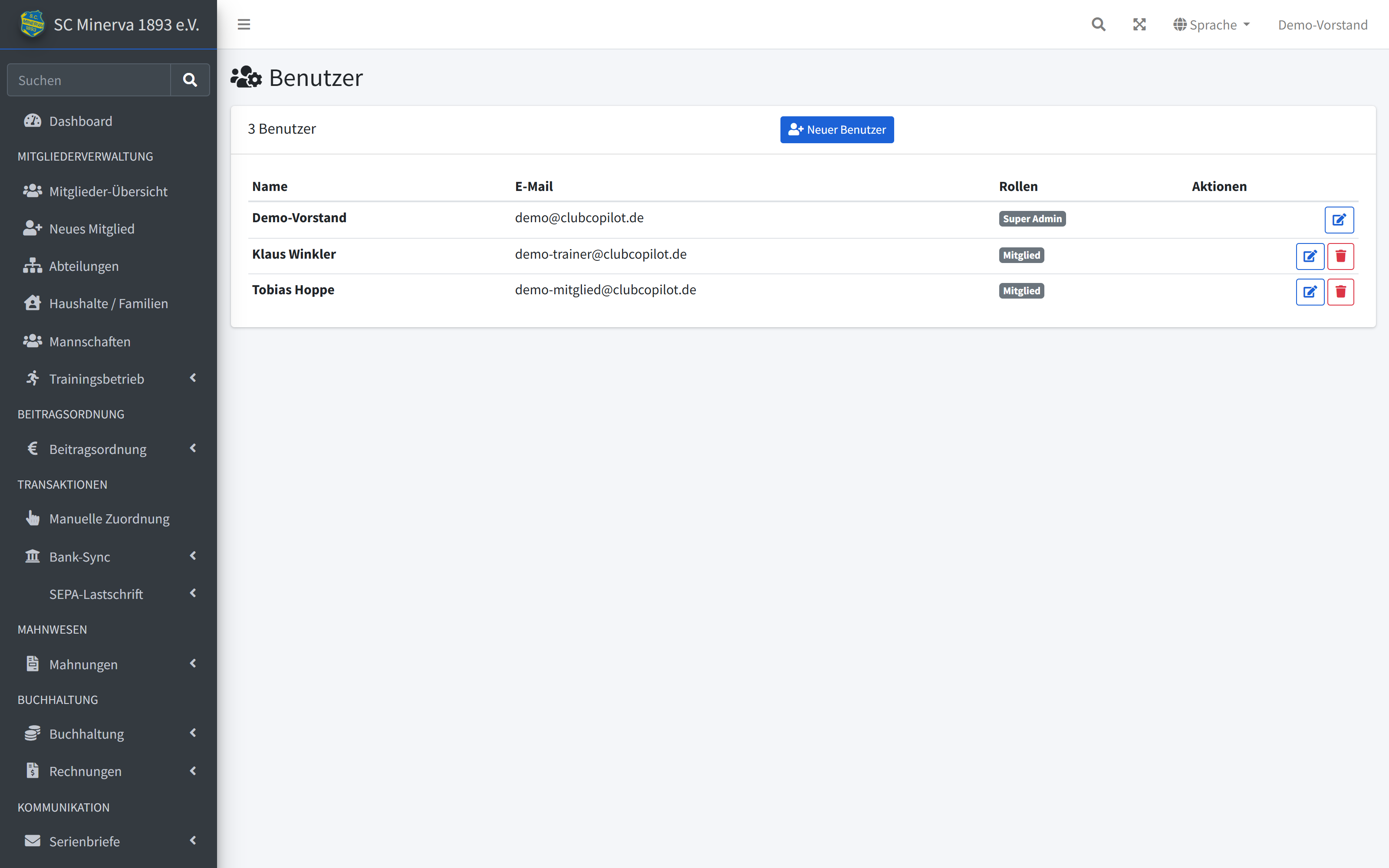Toggle the sidebar with the hamburger icon
This screenshot has height=868, width=1389.
tap(244, 24)
